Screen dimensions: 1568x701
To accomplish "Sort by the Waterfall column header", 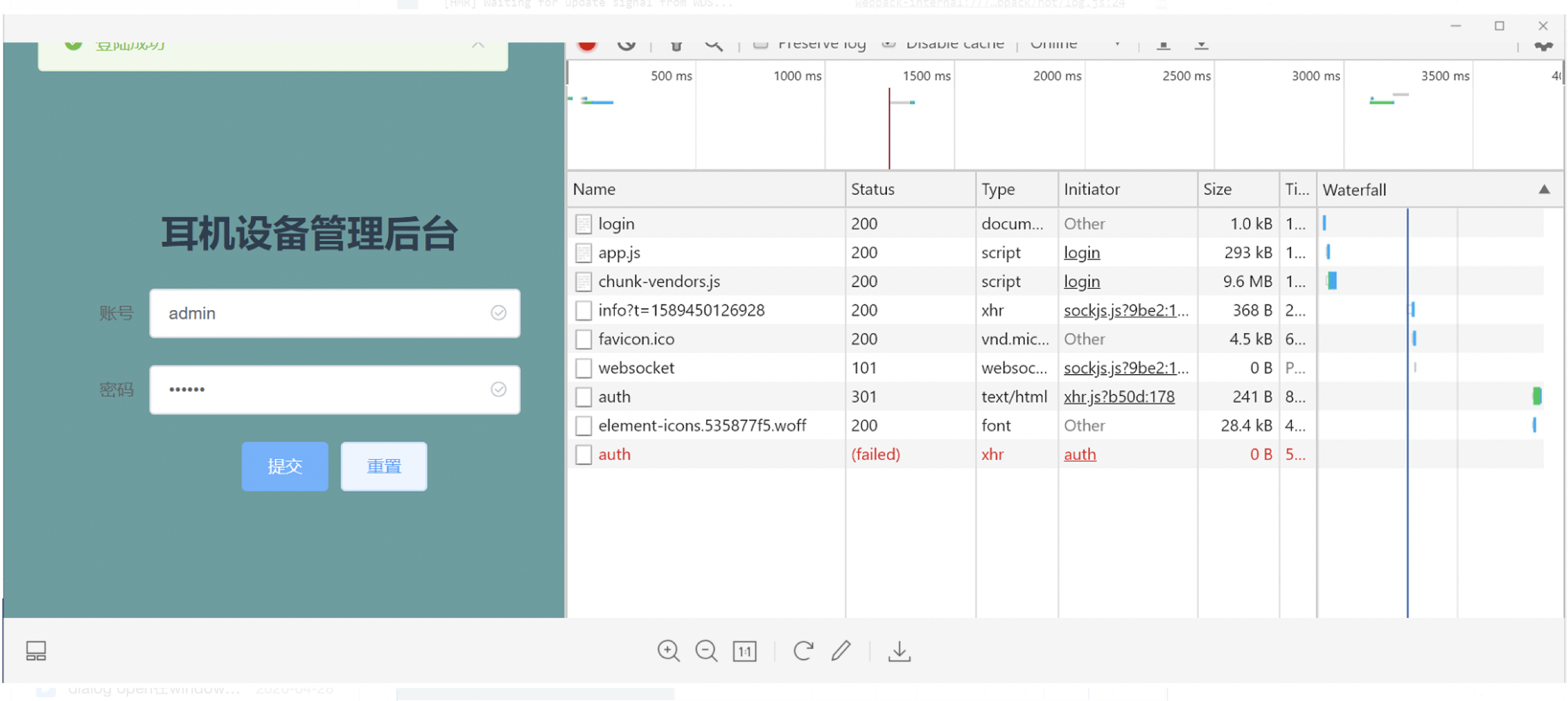I will [1440, 189].
